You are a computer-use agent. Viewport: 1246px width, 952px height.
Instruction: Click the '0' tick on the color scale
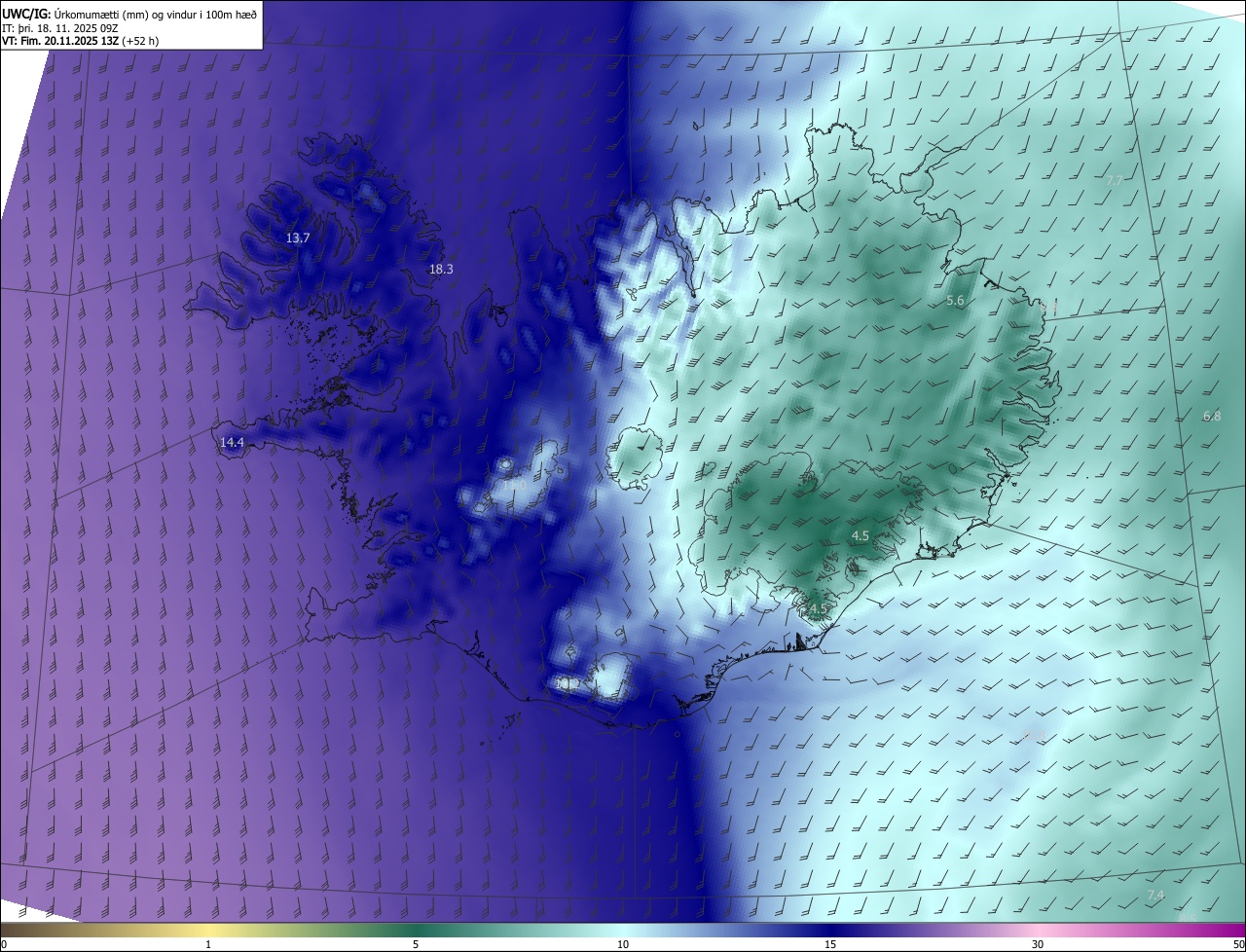coord(4,944)
